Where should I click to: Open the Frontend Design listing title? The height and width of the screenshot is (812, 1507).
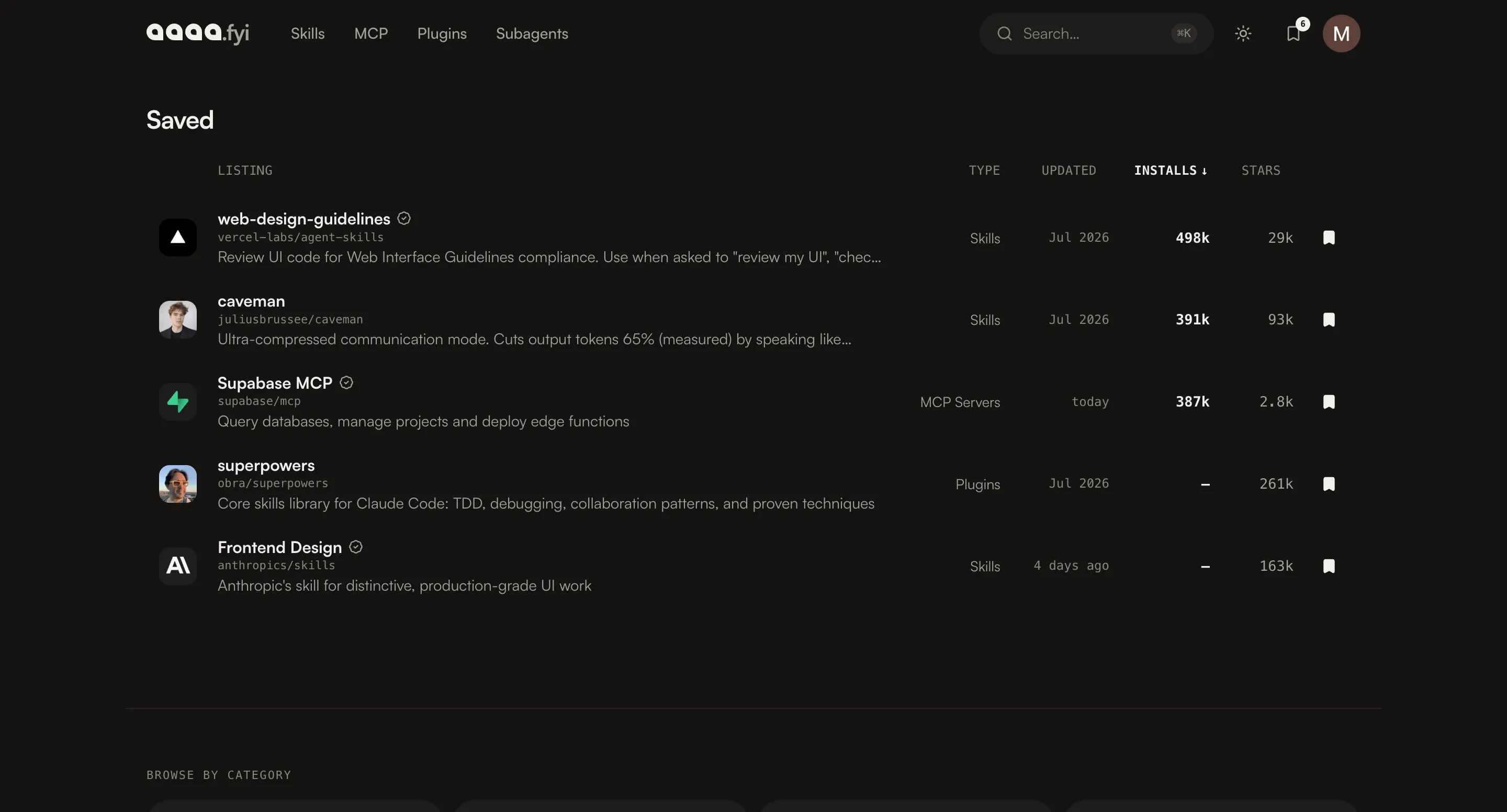pos(279,548)
